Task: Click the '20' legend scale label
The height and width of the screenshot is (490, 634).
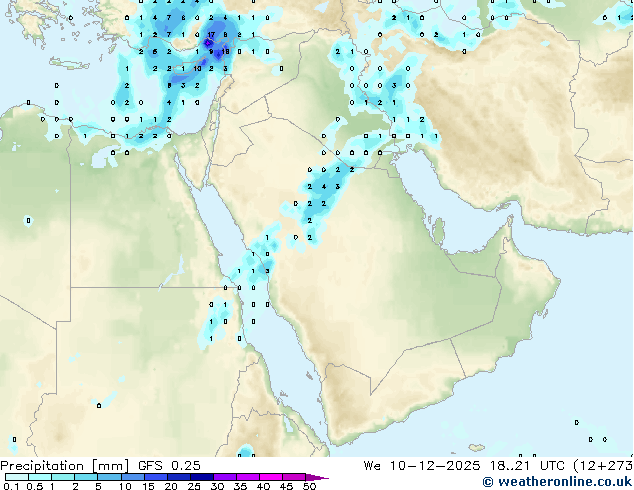Action: 171,486
